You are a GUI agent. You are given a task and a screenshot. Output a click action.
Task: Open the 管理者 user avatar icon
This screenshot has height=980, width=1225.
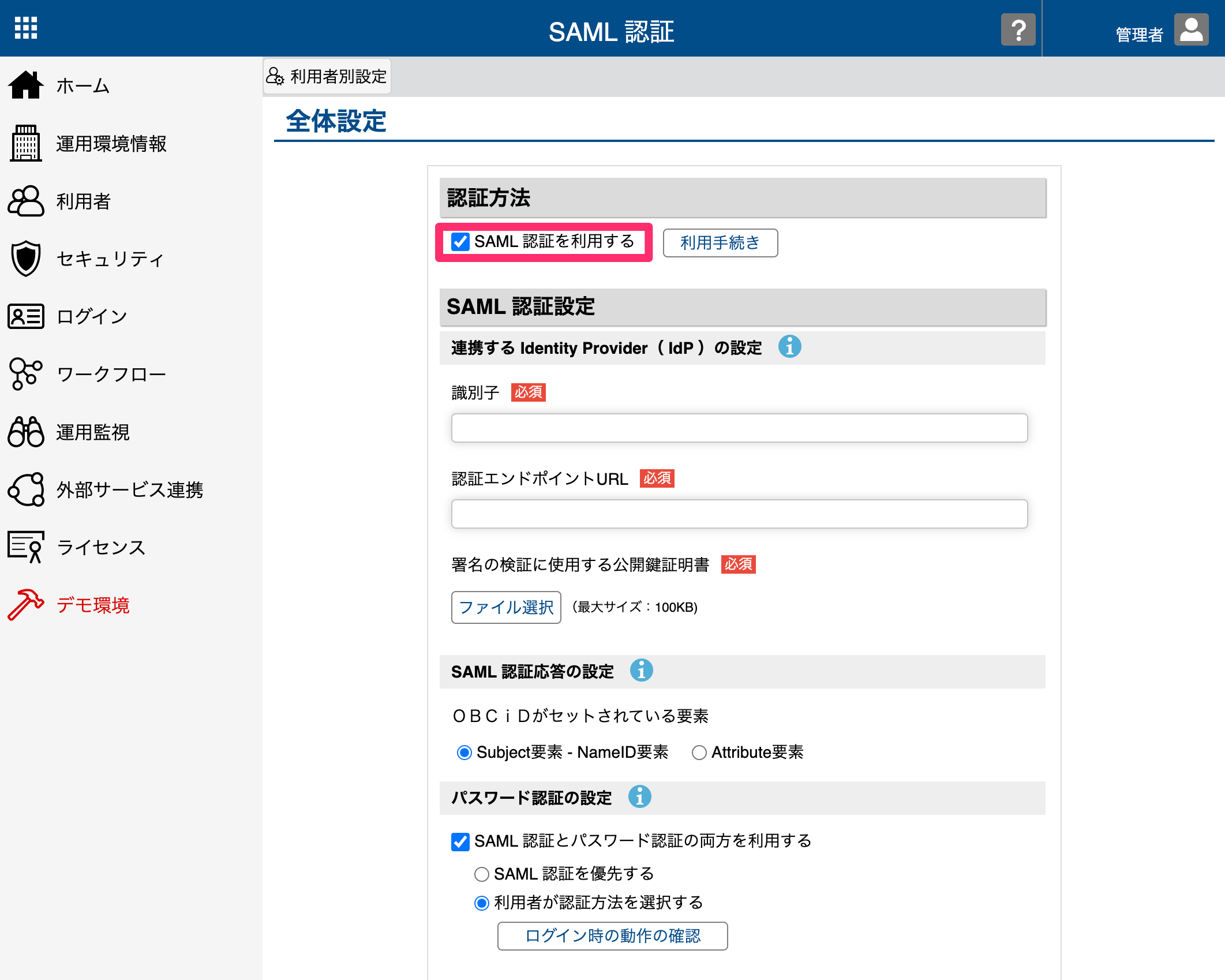coord(1191,29)
